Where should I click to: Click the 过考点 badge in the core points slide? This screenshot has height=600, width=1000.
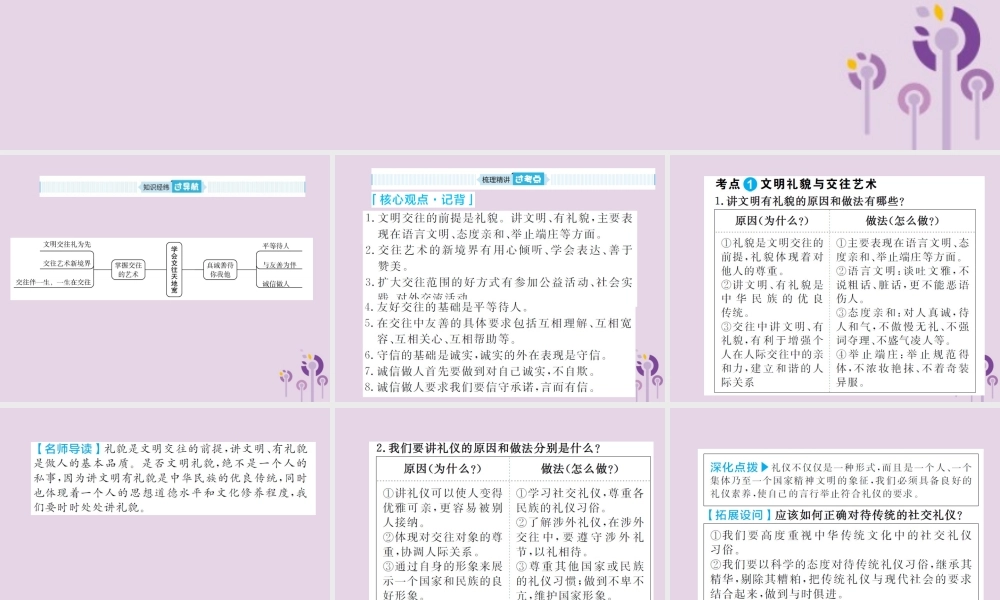point(529,179)
